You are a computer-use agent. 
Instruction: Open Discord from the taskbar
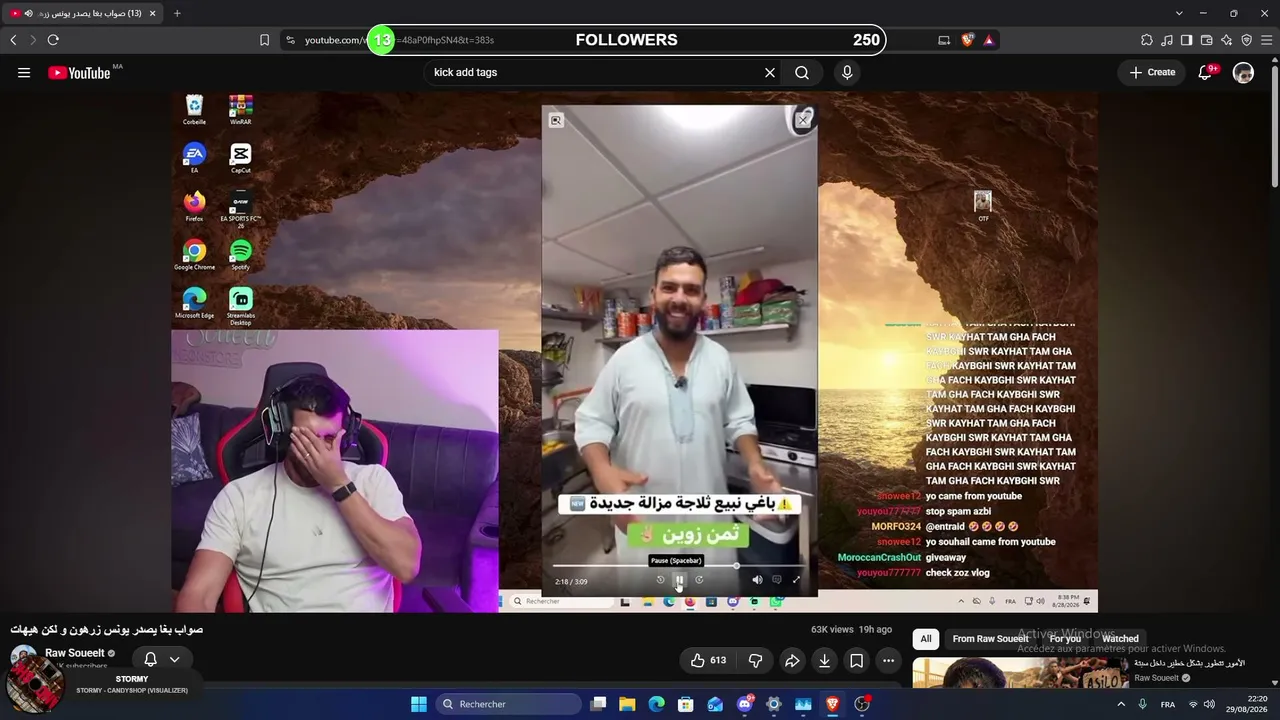[745, 704]
